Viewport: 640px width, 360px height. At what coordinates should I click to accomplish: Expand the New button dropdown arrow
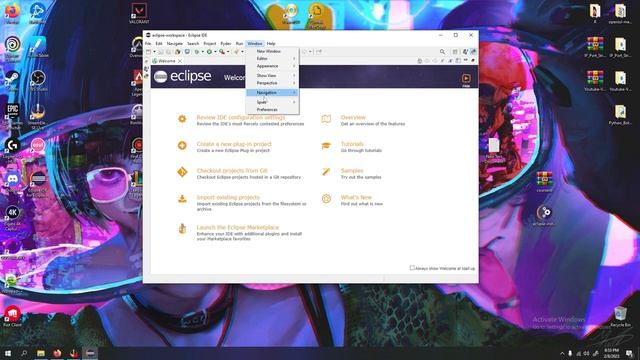tap(154, 52)
